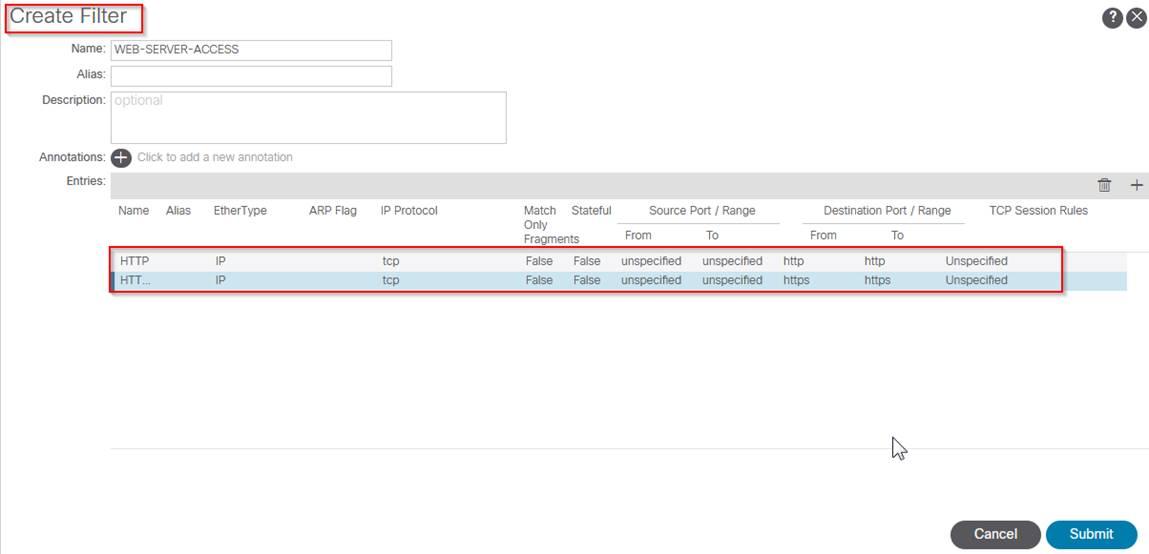Click the Name field containing WEB-SERVER-ACCESS
This screenshot has width=1149, height=554.
coord(251,50)
